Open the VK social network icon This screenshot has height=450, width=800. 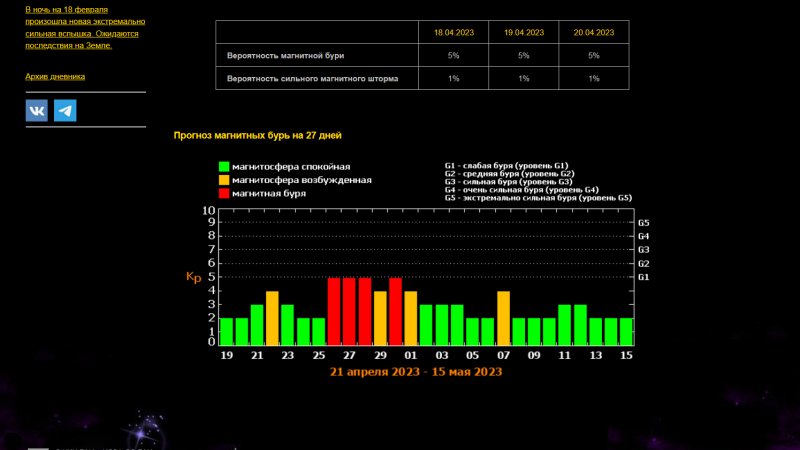[37, 111]
